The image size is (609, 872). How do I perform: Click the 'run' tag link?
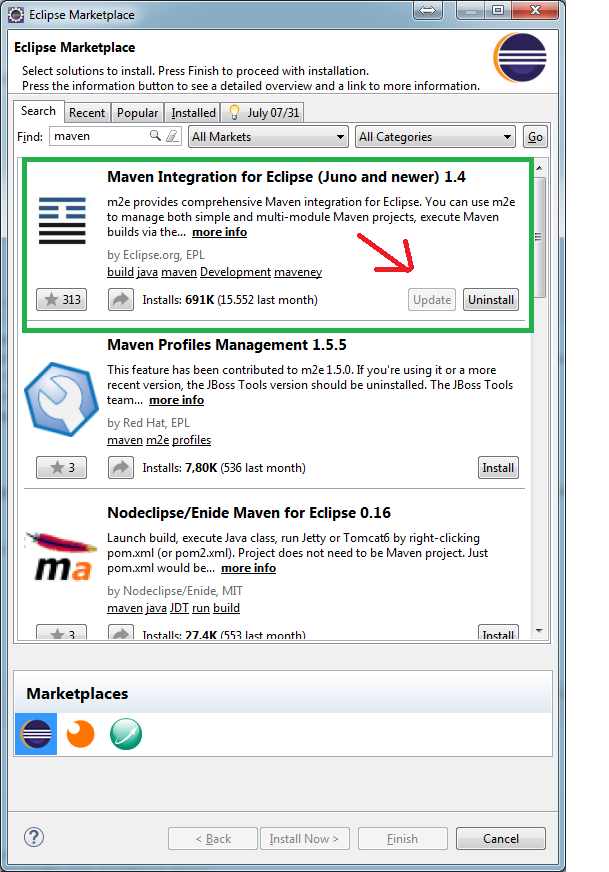tap(201, 608)
